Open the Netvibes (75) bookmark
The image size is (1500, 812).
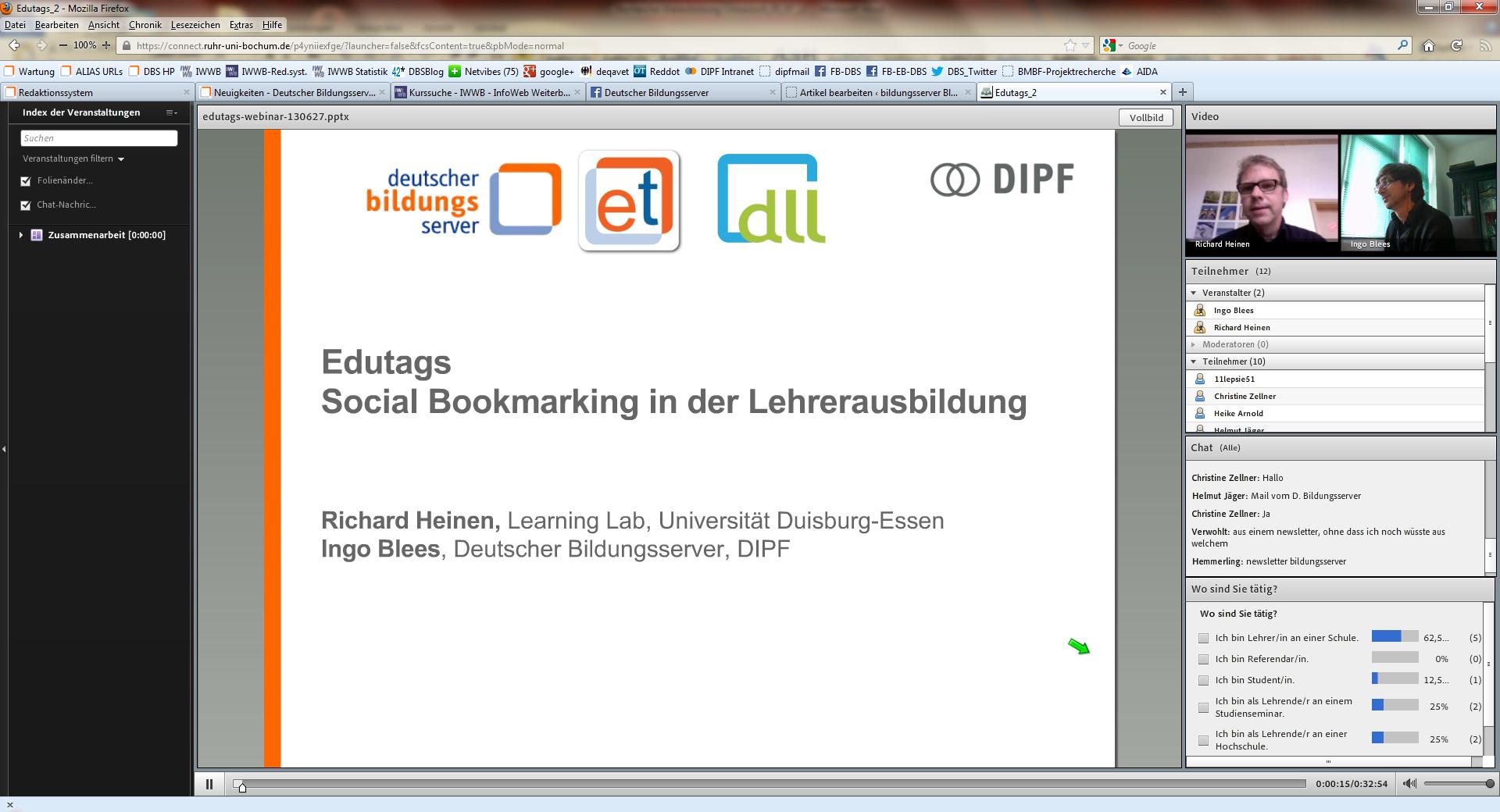tap(484, 71)
